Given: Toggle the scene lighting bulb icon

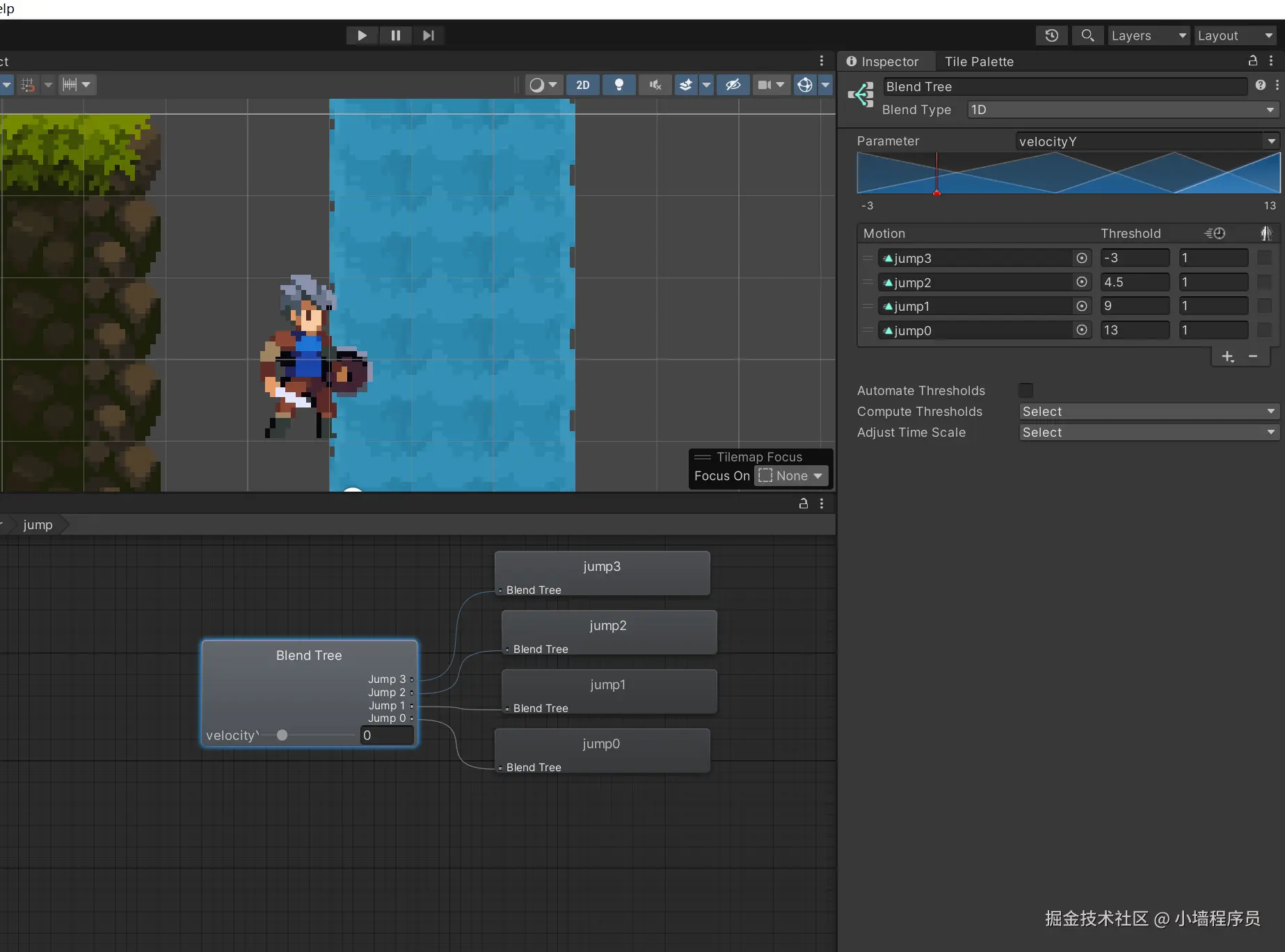Looking at the screenshot, I should pyautogui.click(x=618, y=85).
